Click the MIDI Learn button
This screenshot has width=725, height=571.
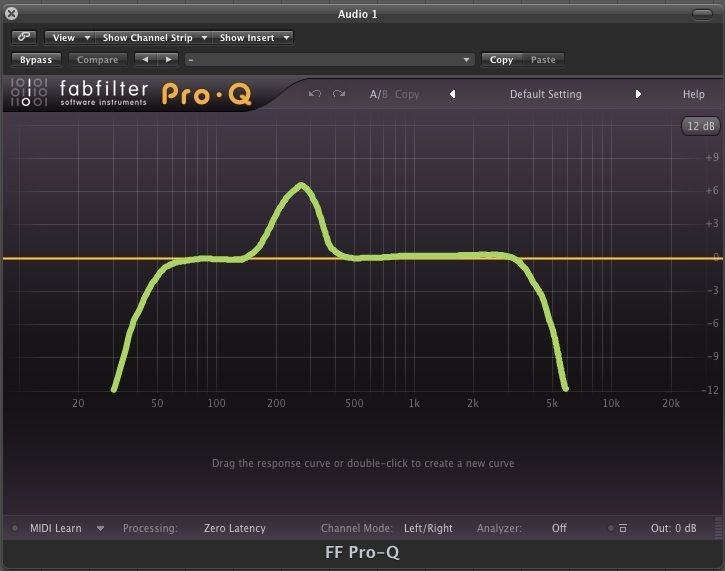55,528
